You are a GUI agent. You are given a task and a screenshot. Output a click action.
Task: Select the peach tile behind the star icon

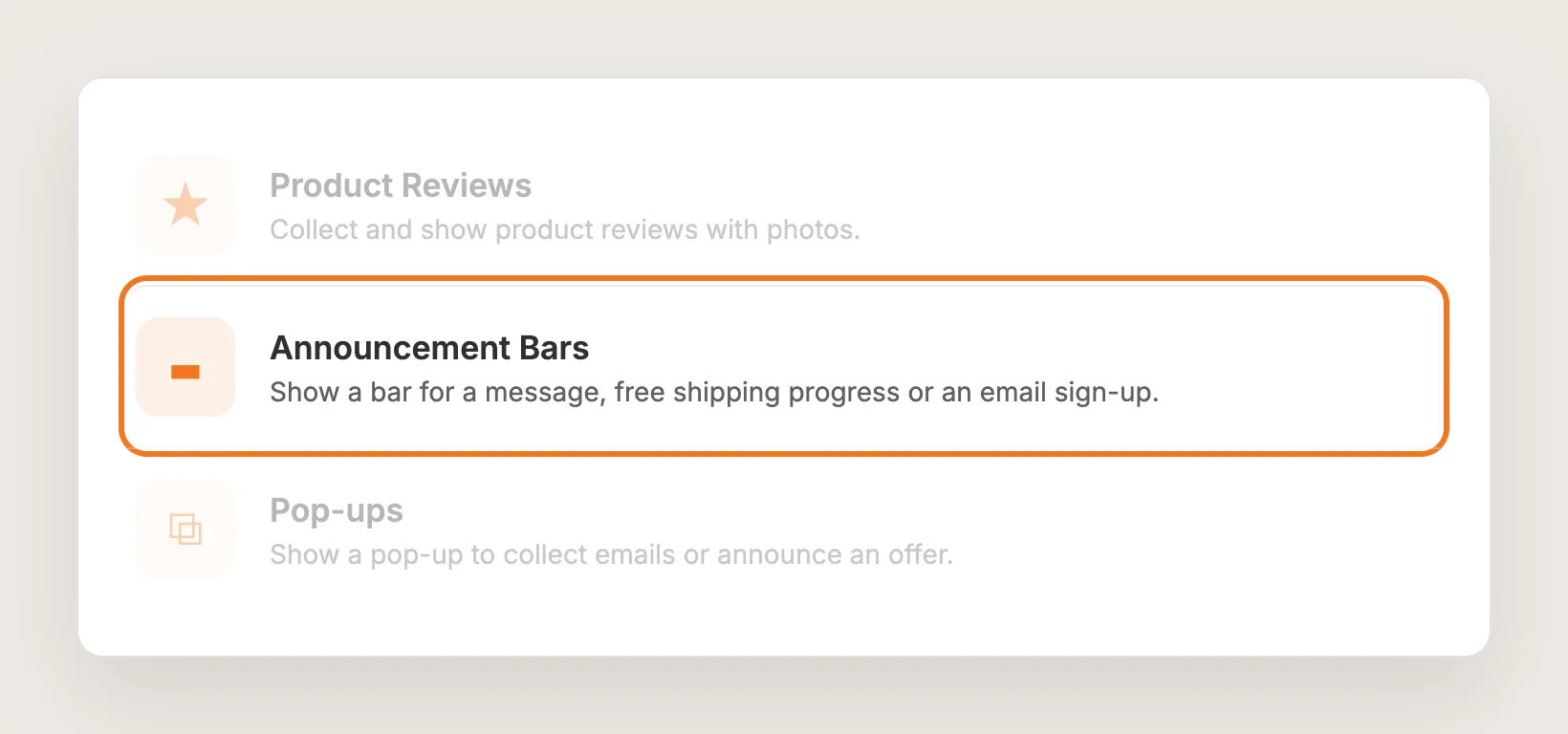pos(185,205)
